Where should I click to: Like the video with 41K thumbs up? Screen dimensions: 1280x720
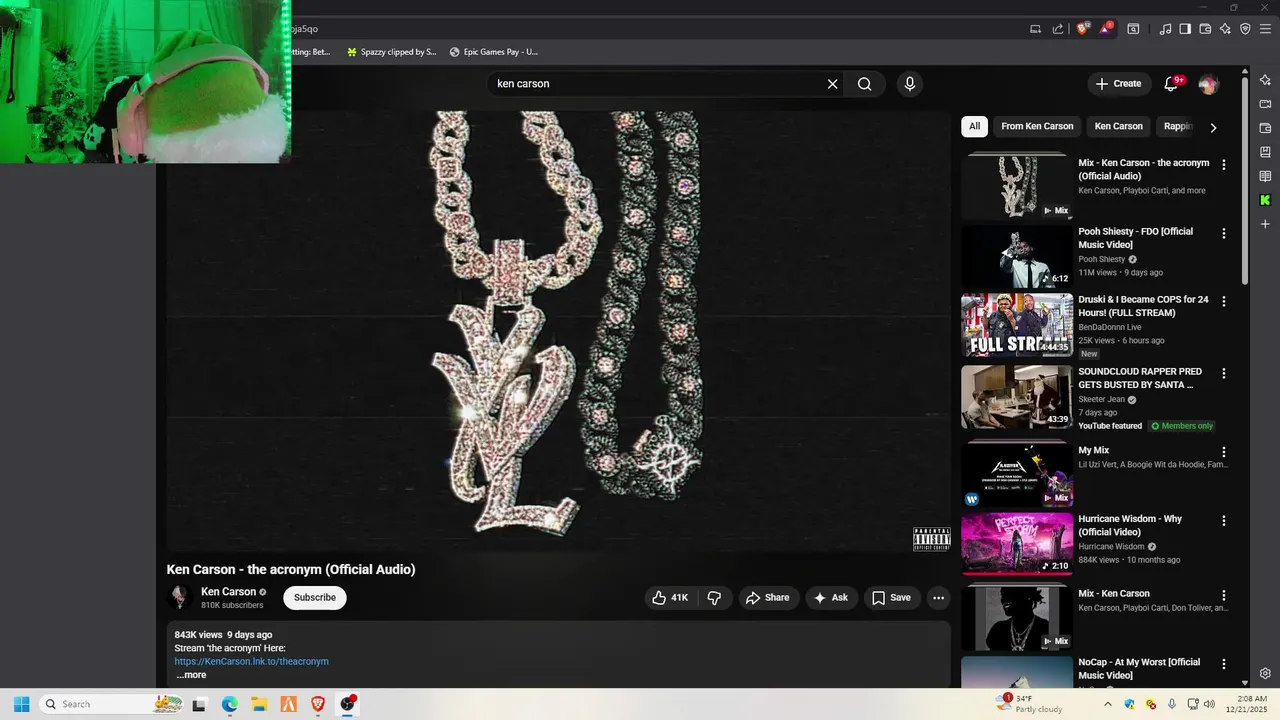670,598
